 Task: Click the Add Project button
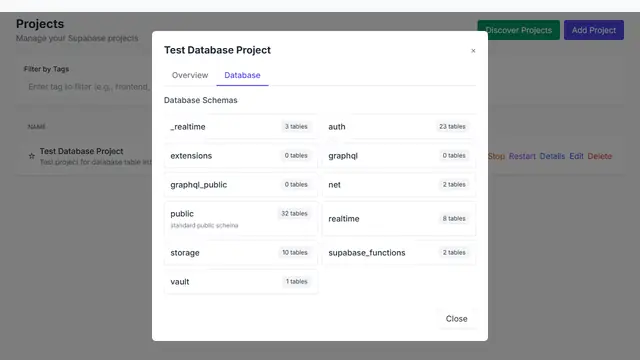(593, 30)
